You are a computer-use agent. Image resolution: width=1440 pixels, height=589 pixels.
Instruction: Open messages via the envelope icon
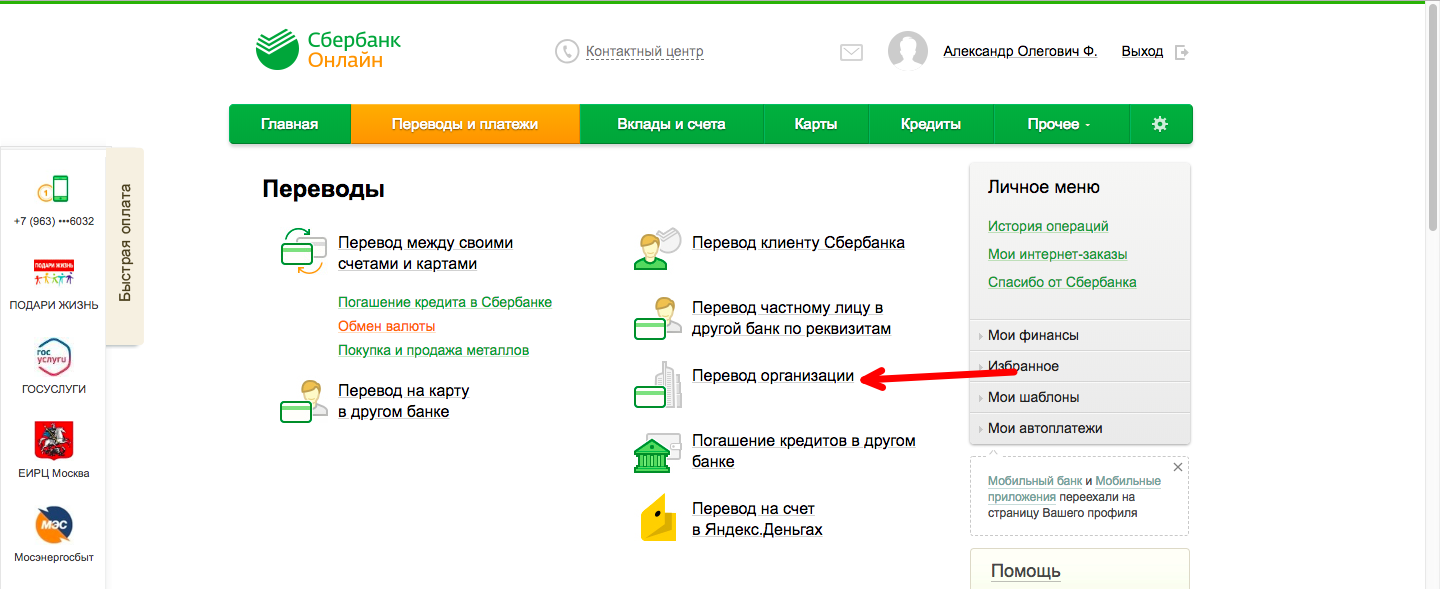tap(851, 52)
